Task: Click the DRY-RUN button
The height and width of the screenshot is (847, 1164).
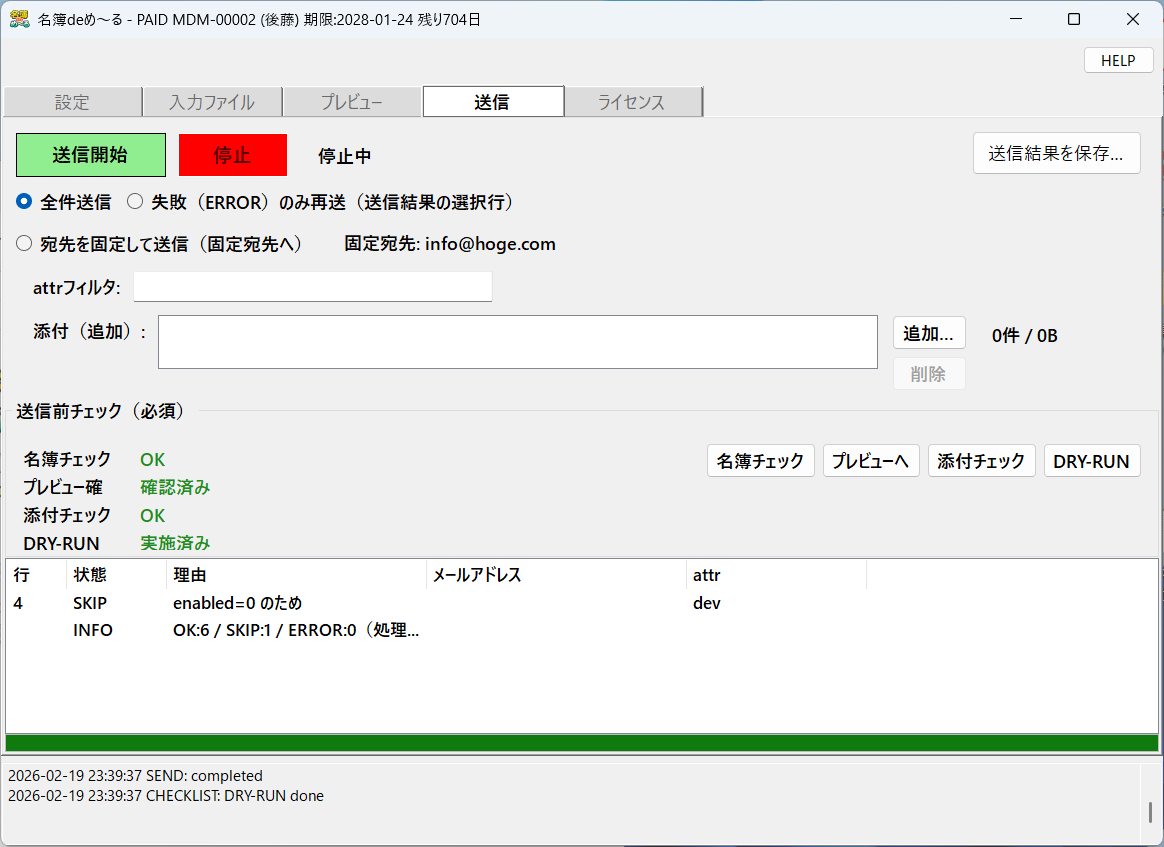Action: [1091, 461]
